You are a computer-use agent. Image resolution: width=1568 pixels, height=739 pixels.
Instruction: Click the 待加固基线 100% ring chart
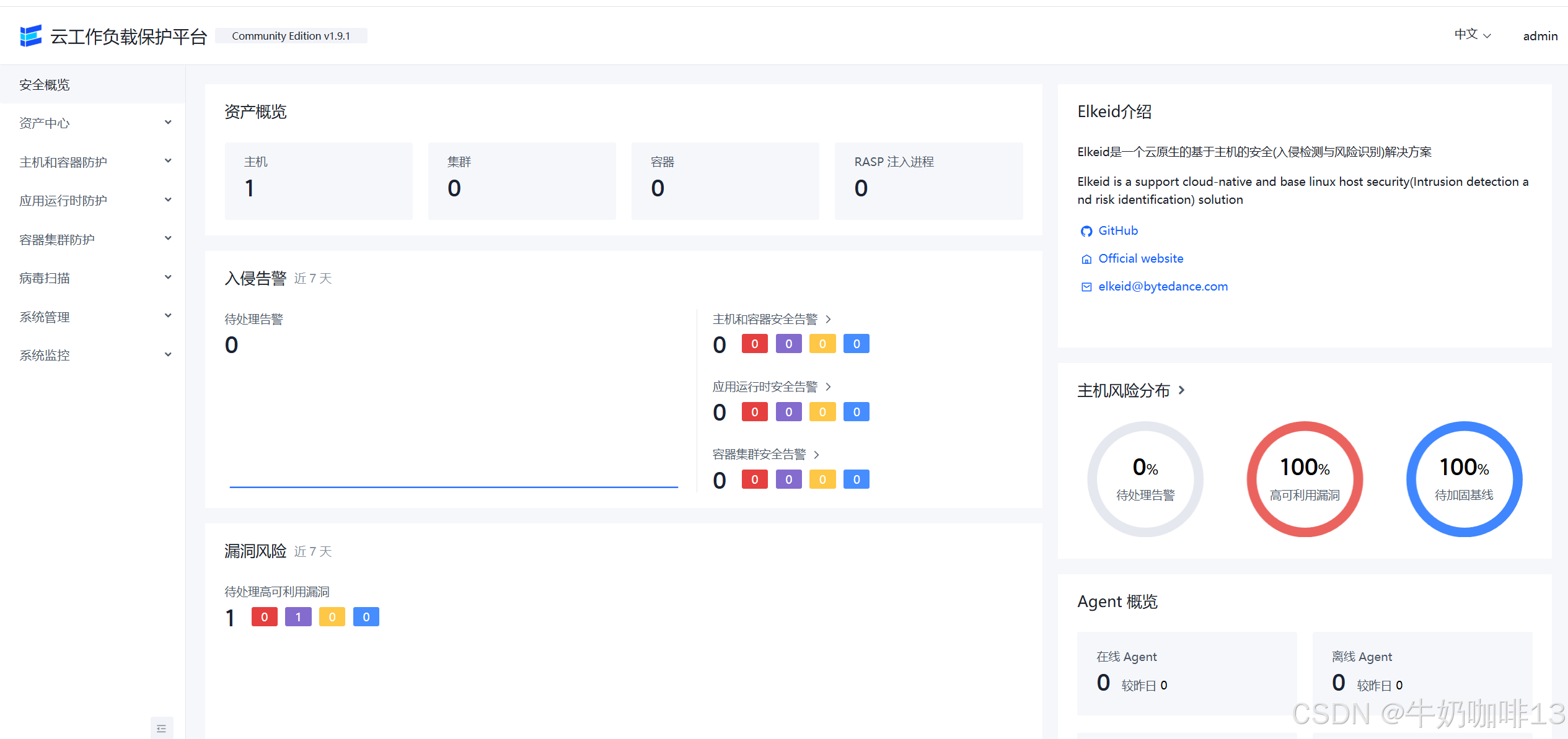point(1464,479)
